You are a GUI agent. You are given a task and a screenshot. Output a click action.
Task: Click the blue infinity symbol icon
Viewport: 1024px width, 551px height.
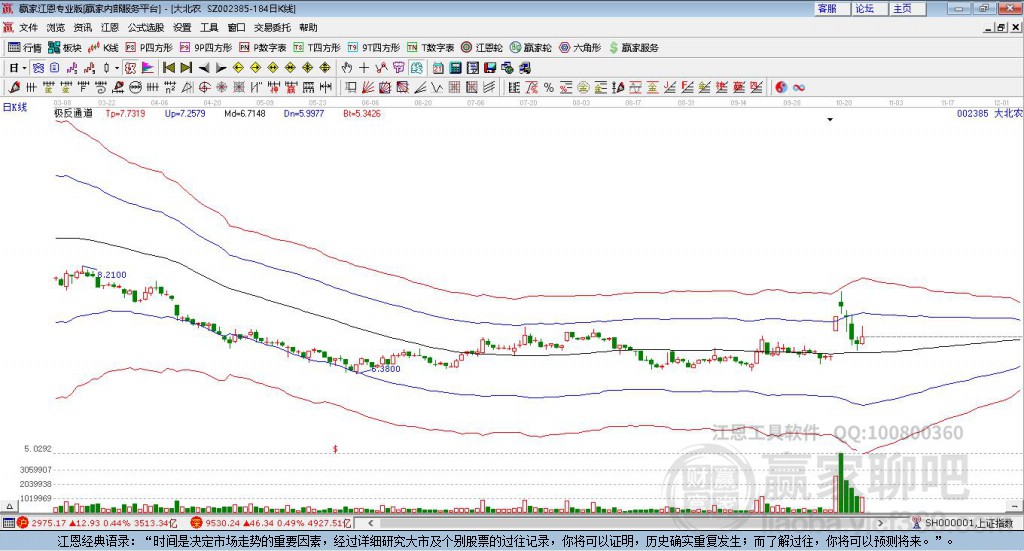(799, 87)
